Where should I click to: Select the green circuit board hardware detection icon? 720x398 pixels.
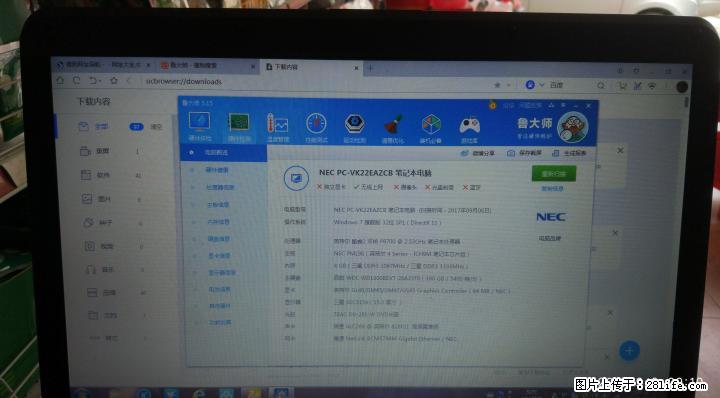(x=239, y=127)
